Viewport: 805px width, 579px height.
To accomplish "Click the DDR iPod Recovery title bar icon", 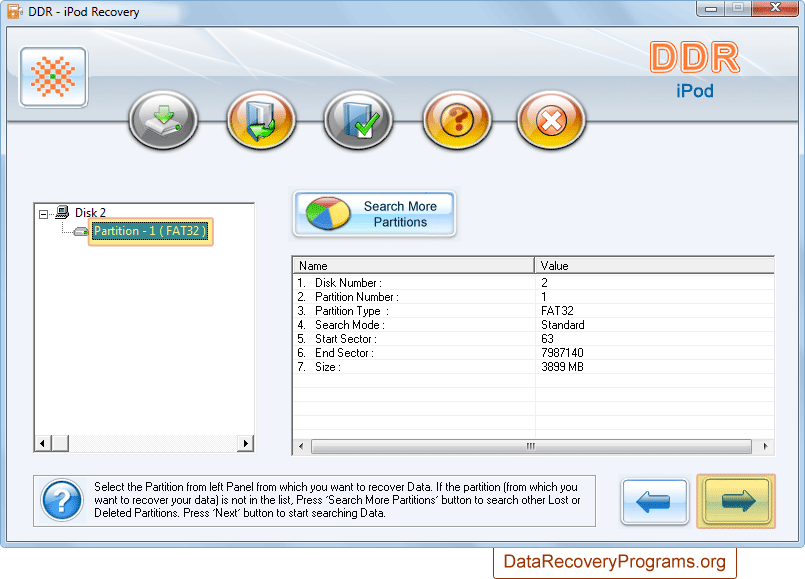I will pos(14,11).
